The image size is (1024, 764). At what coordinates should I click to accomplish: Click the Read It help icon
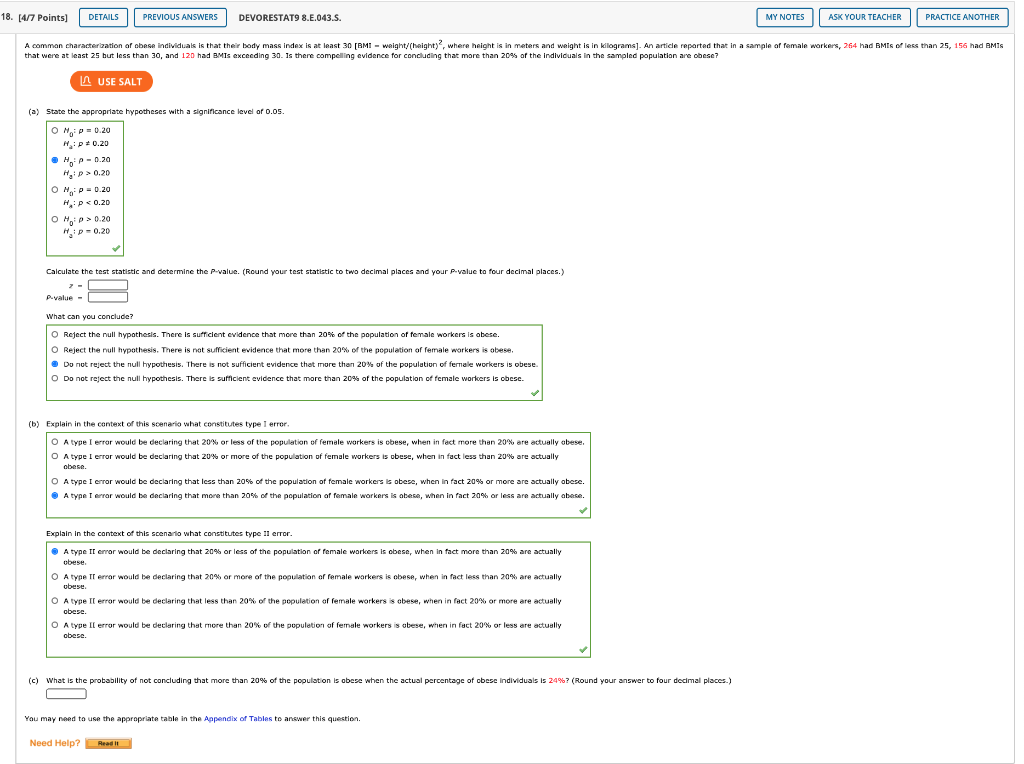[x=108, y=743]
